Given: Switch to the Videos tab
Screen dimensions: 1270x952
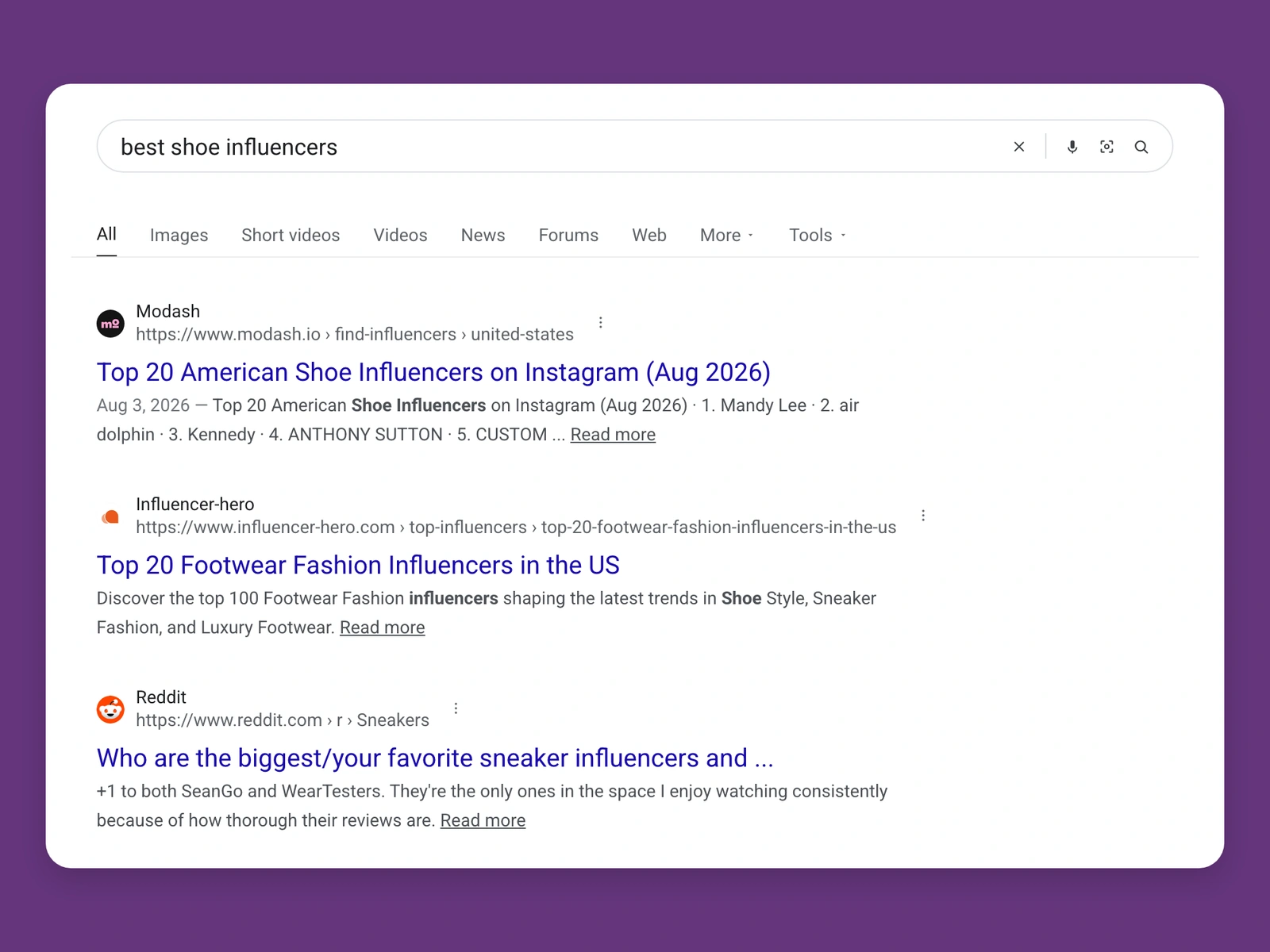Looking at the screenshot, I should pos(400,235).
